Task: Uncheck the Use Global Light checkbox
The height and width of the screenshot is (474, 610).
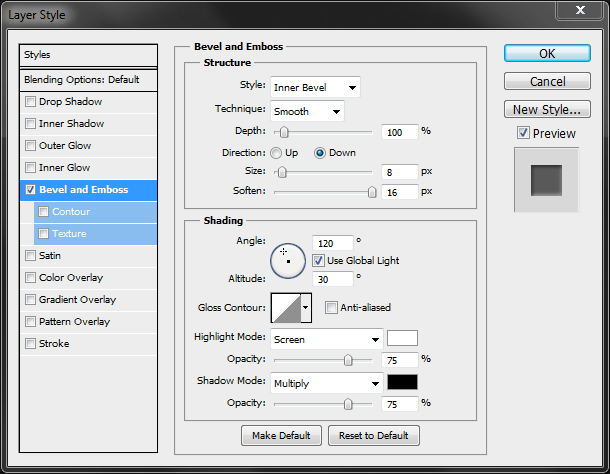Action: (x=318, y=260)
